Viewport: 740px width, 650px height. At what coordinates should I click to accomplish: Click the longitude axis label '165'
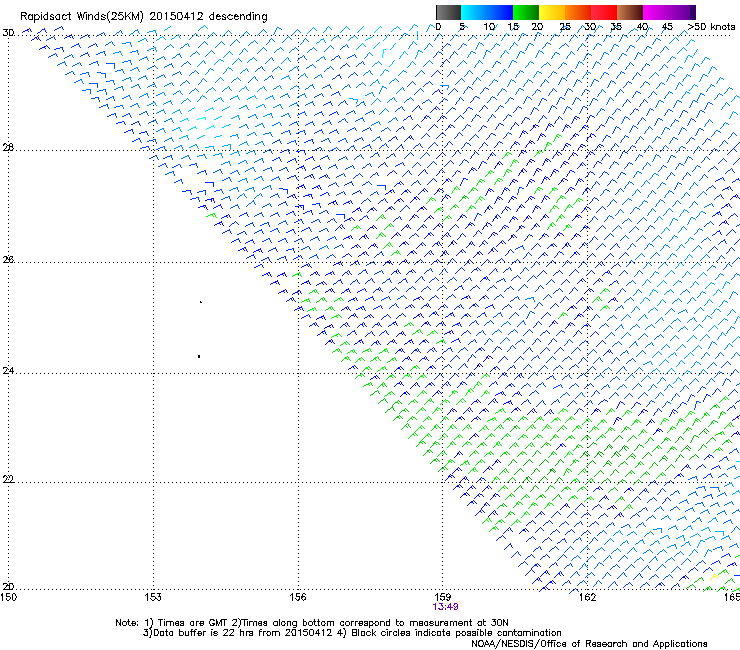pos(732,597)
